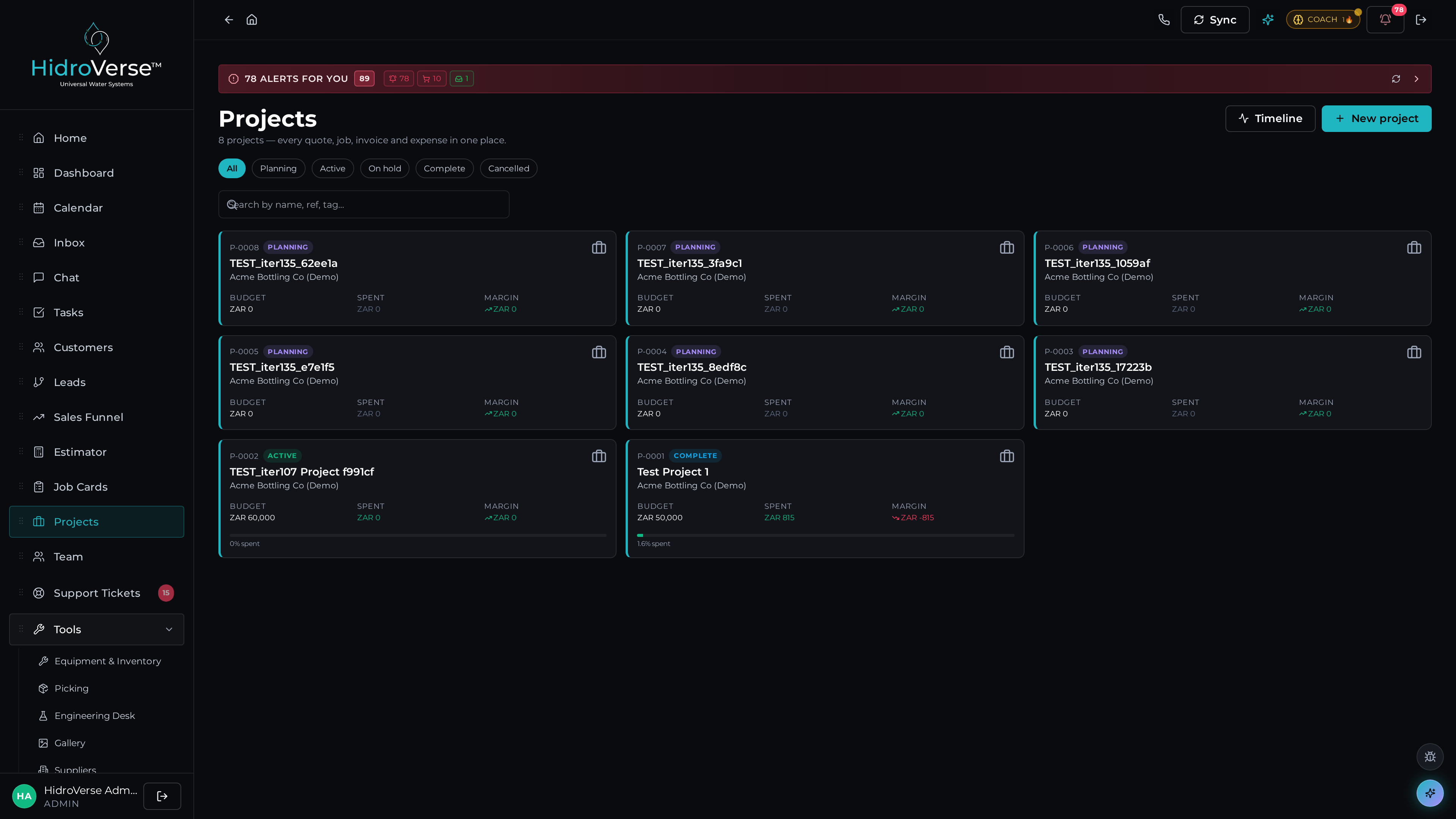The width and height of the screenshot is (1456, 819).
Task: Open the AI sparkle icon in the top bar
Action: point(1268,20)
